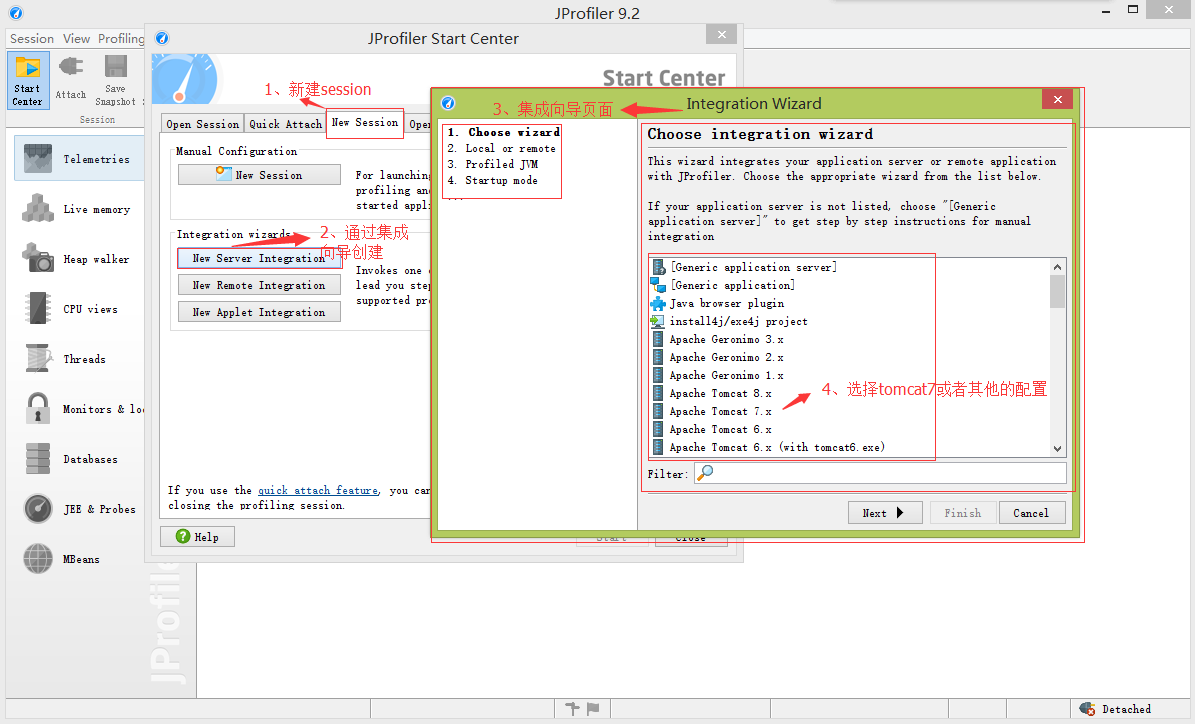
Task: Click the Cancel button in wizard
Action: 1032,513
